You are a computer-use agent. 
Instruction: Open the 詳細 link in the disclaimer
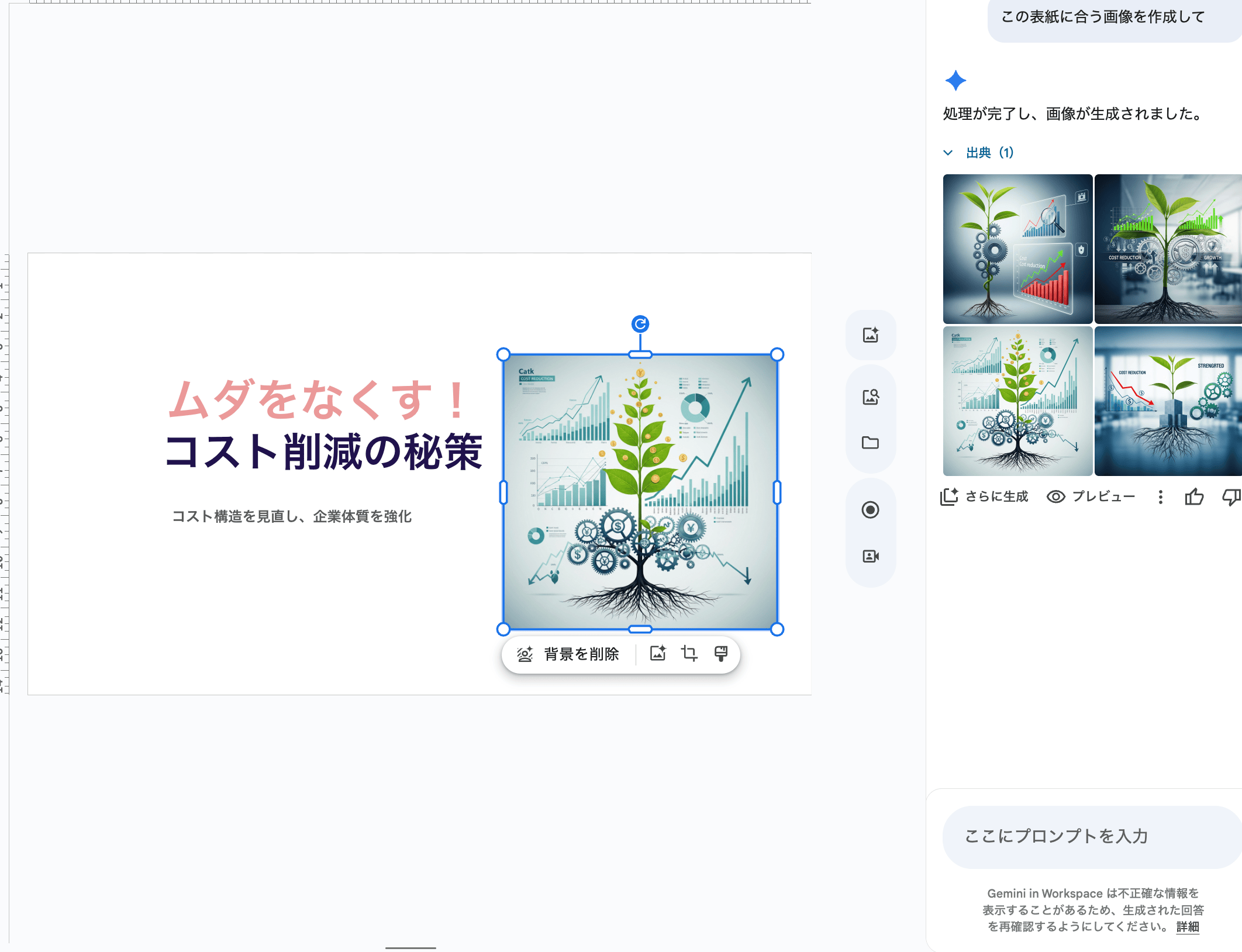1188,927
